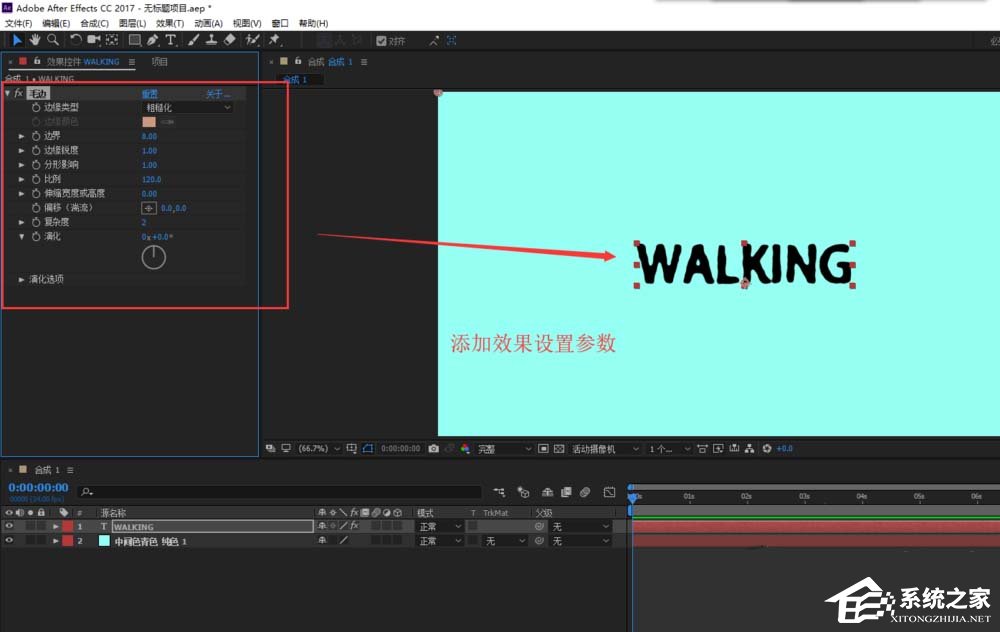This screenshot has width=1000, height=632.
Task: Select the Zoom tool
Action: click(53, 40)
